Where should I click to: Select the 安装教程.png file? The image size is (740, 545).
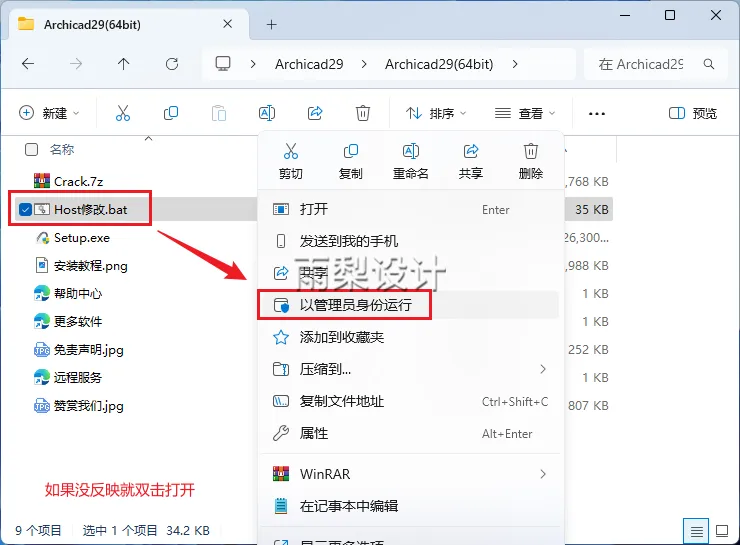point(90,266)
